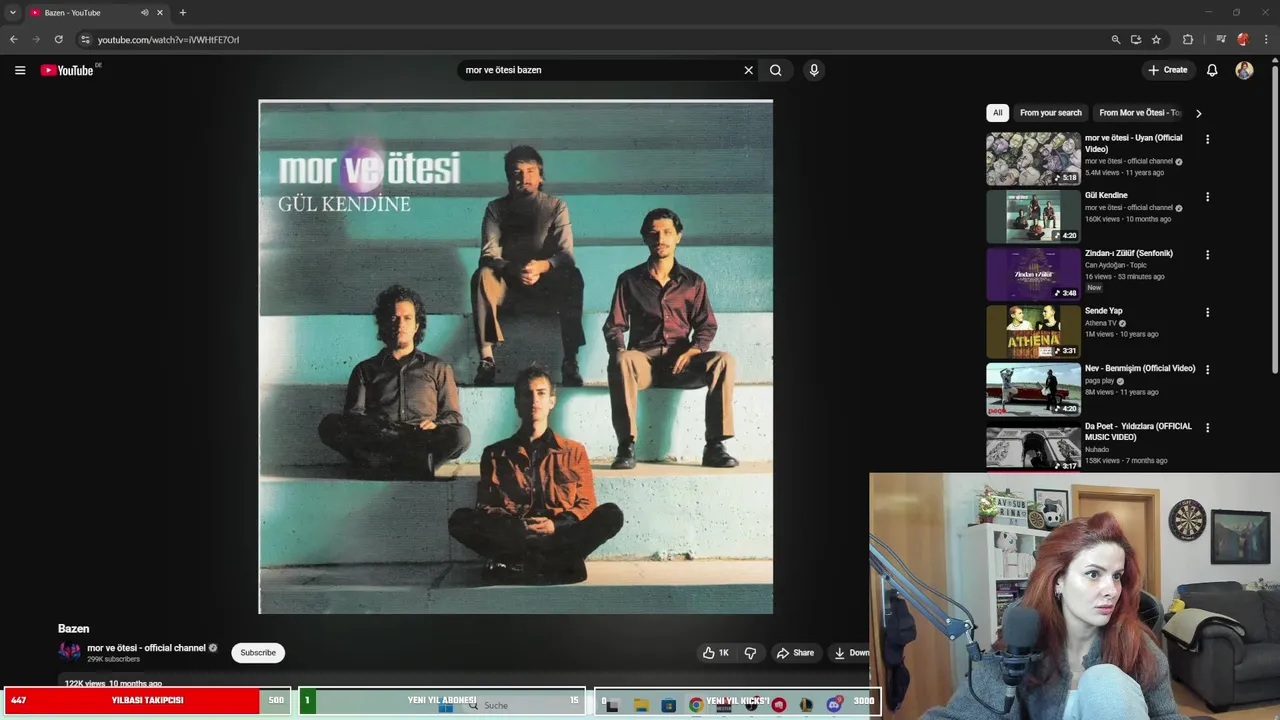Open a new browser tab

pyautogui.click(x=182, y=13)
